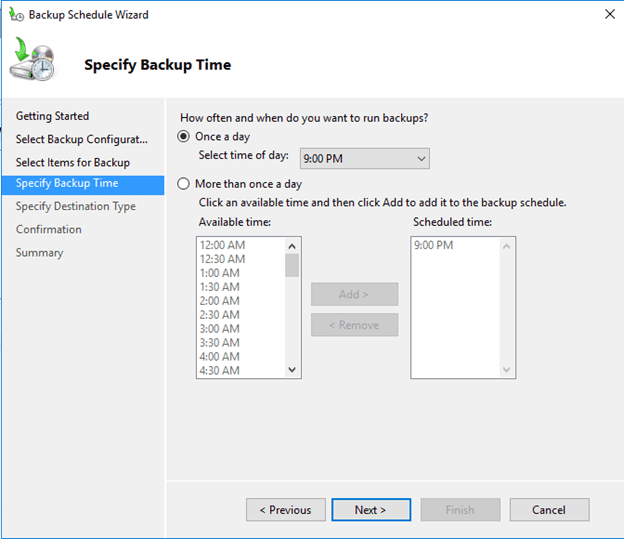Click Scheduled time list scroll down arrow
Image resolution: width=624 pixels, height=539 pixels.
[x=506, y=369]
